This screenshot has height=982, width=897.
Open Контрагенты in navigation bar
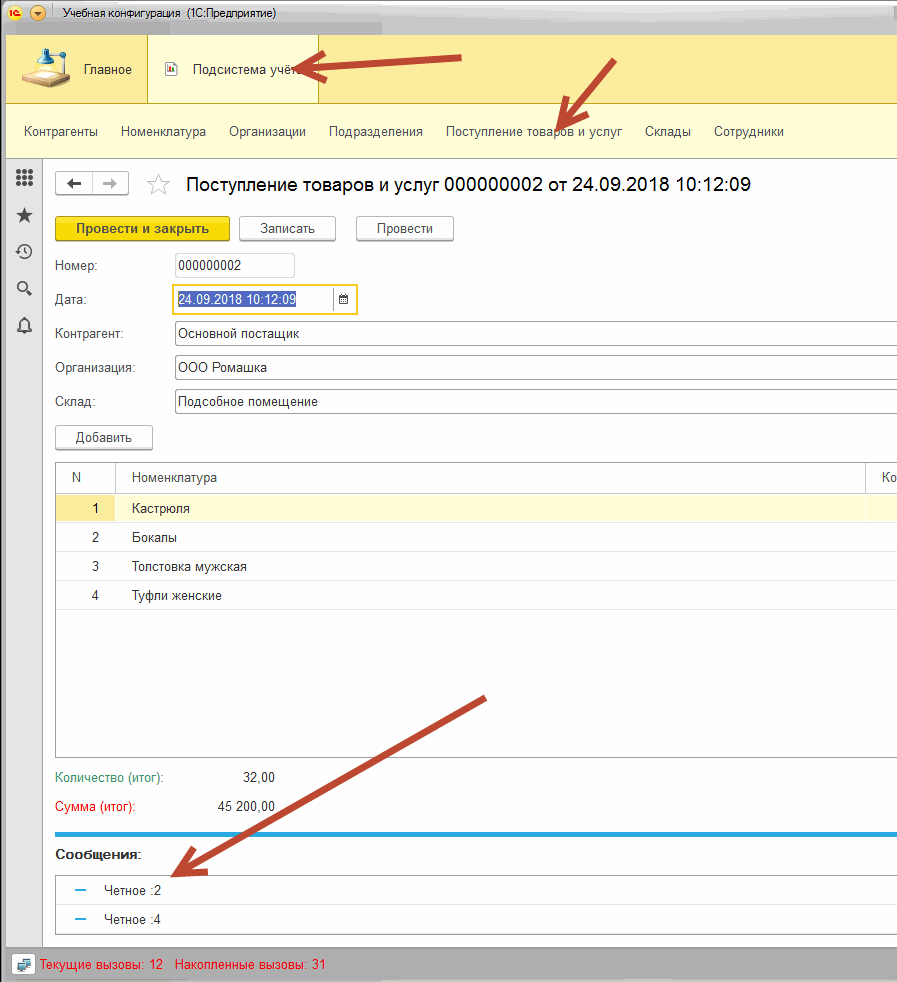point(61,131)
